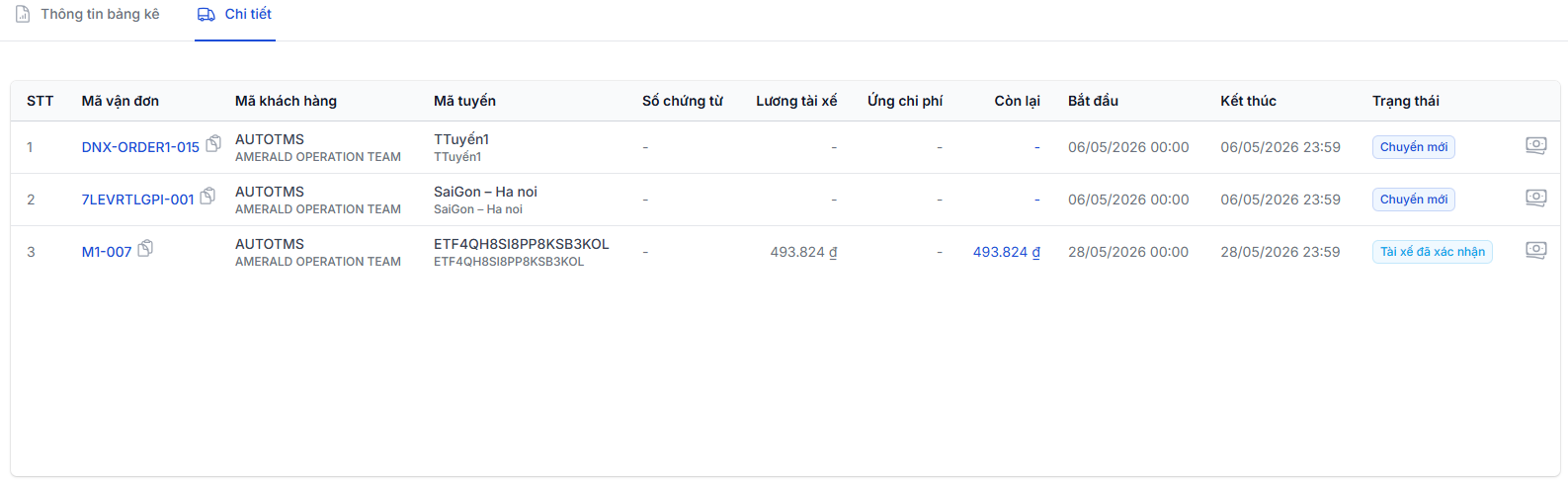Image resolution: width=1568 pixels, height=482 pixels.
Task: Select route code TTuyến1
Action: pyautogui.click(x=461, y=139)
